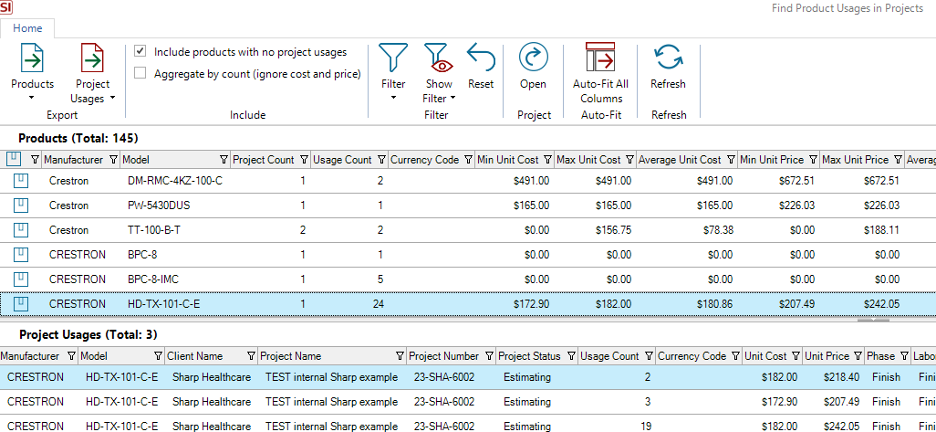Screen dimensions: 936x432
Task: Select the Crestron DM-RMC-4KZ-100-C row
Action: (x=175, y=181)
